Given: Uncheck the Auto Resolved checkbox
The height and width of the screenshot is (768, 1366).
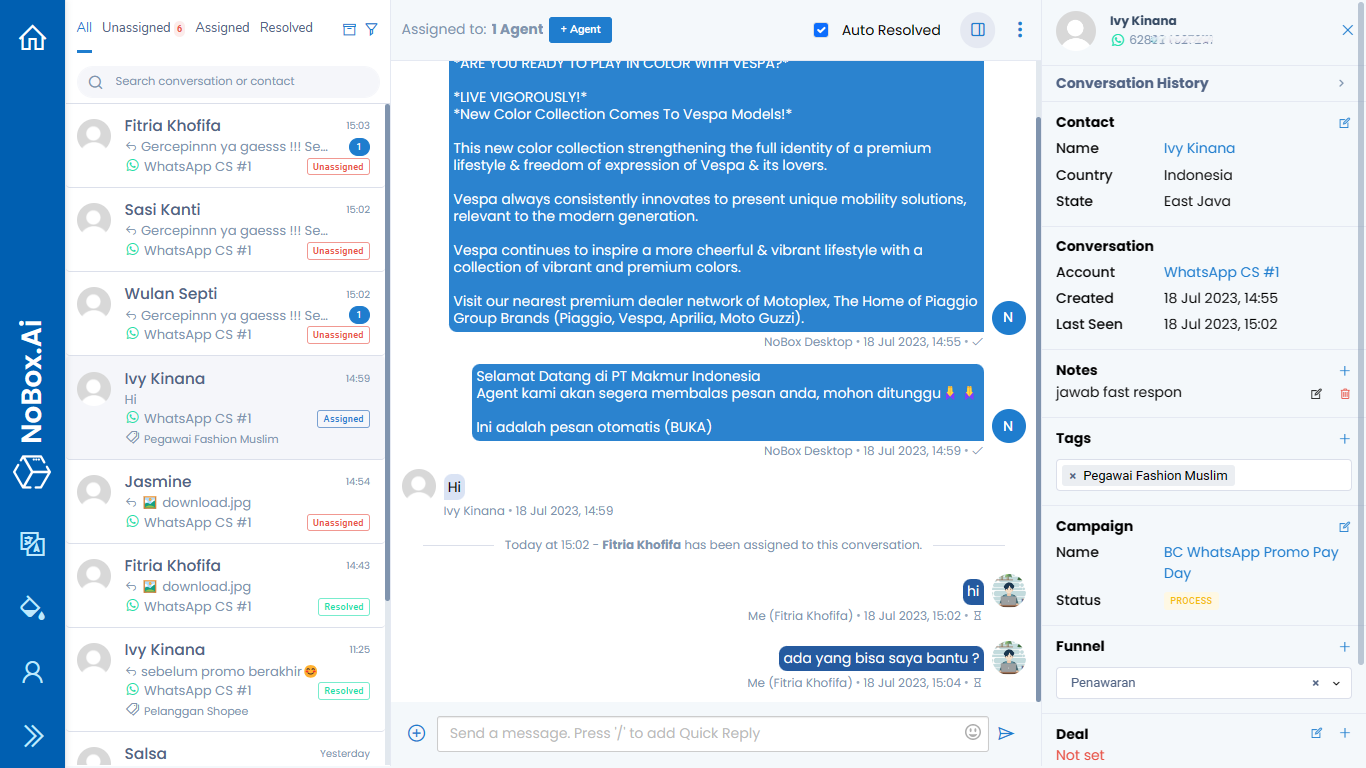Looking at the screenshot, I should click(x=821, y=30).
